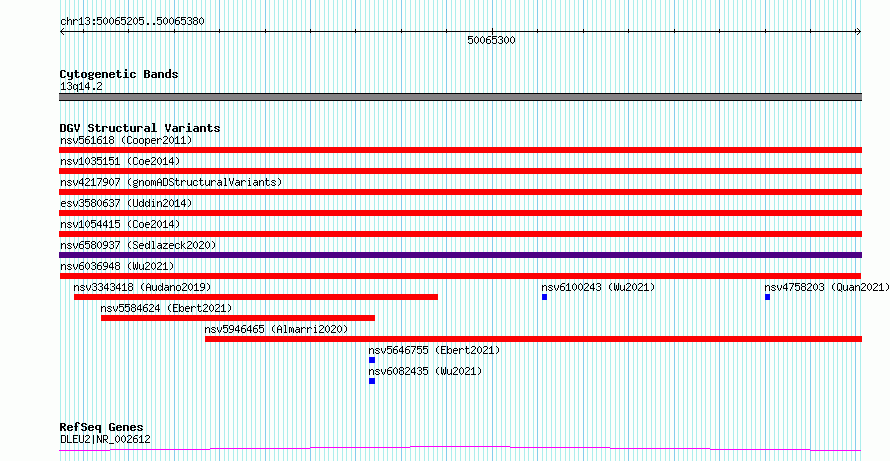Select the nsv561618 red variant bar
The height and width of the screenshot is (461, 890).
[x=460, y=150]
